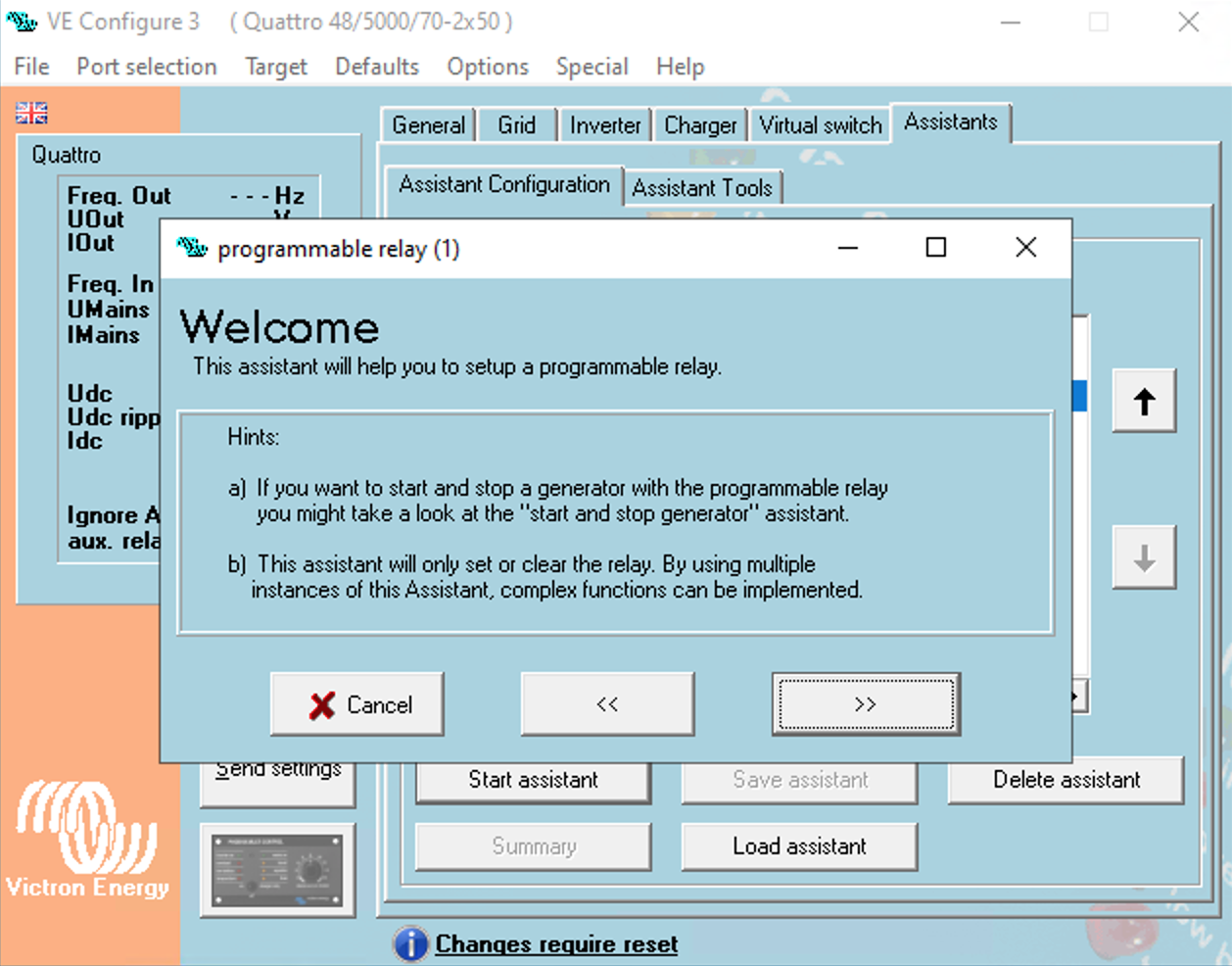Open the Help menu
The width and height of the screenshot is (1232, 966).
681,67
